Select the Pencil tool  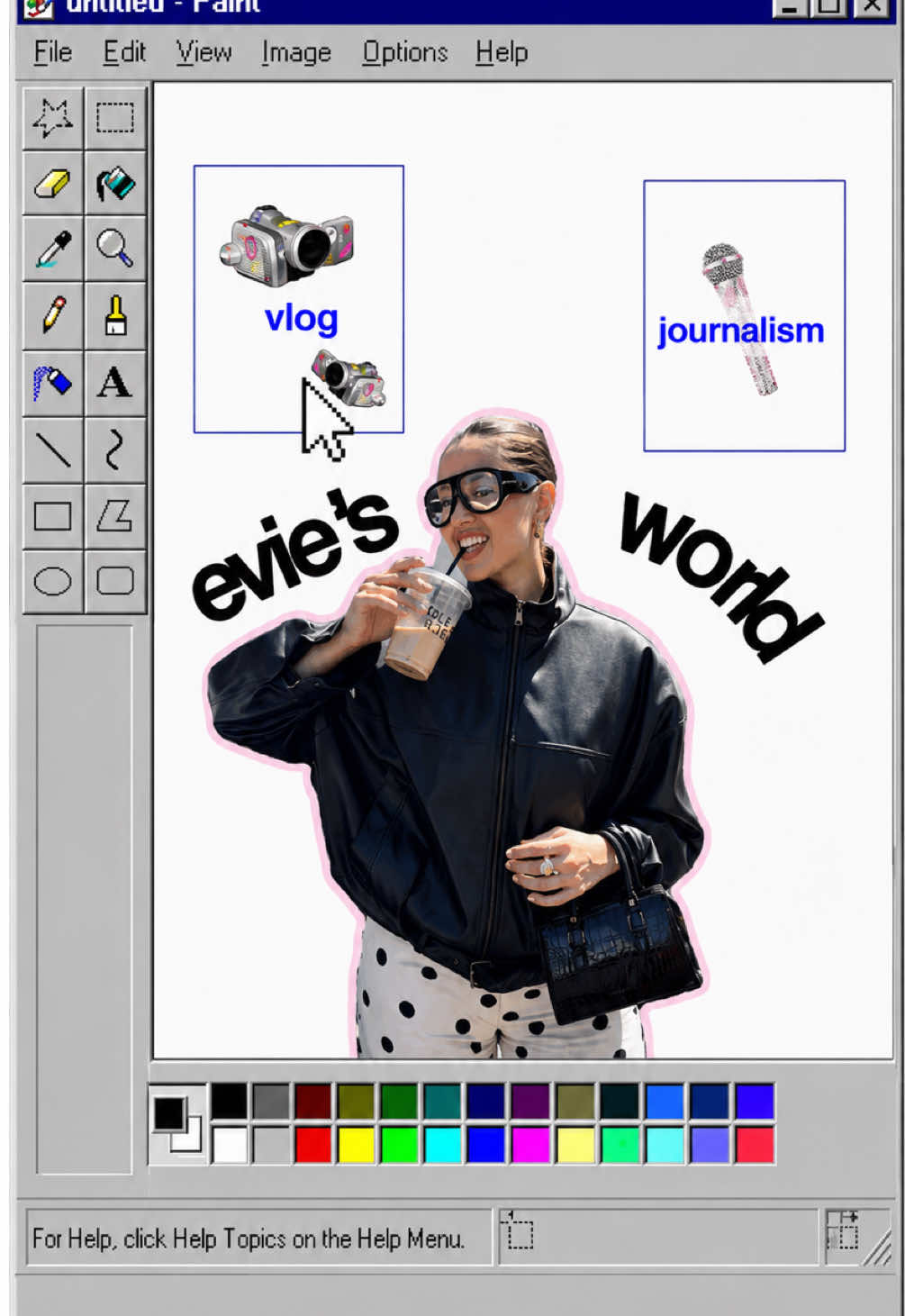(x=53, y=315)
